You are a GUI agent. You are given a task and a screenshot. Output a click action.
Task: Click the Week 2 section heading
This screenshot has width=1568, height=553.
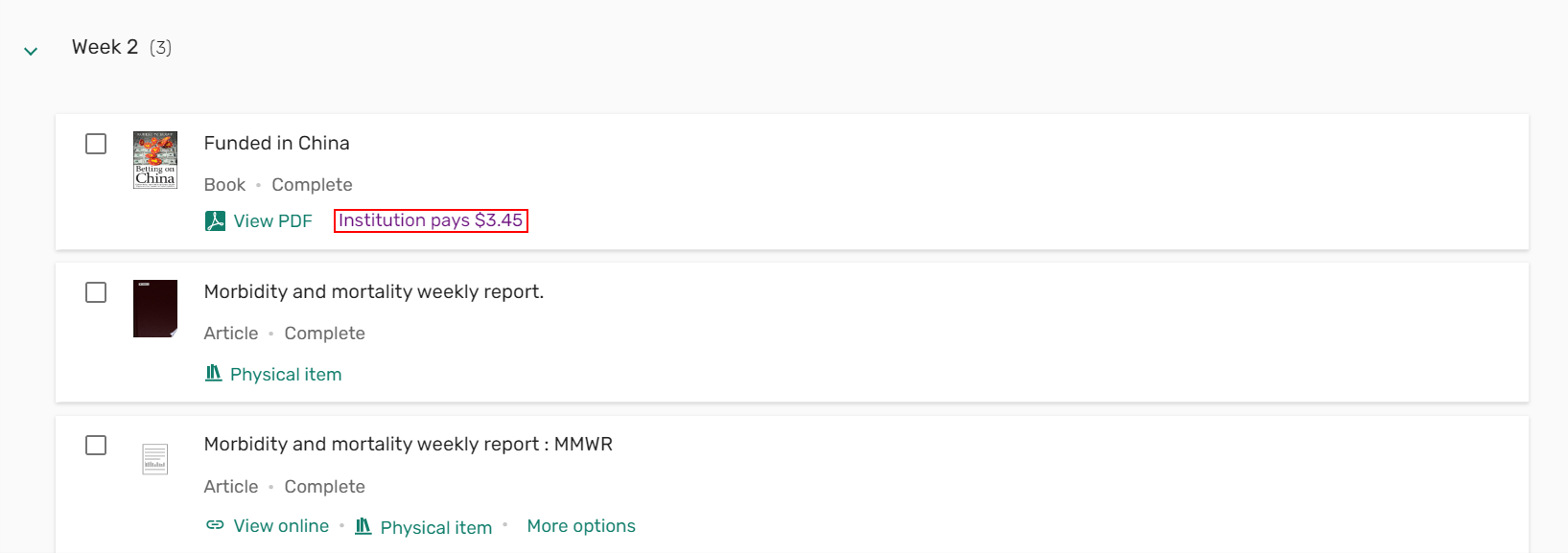[105, 47]
